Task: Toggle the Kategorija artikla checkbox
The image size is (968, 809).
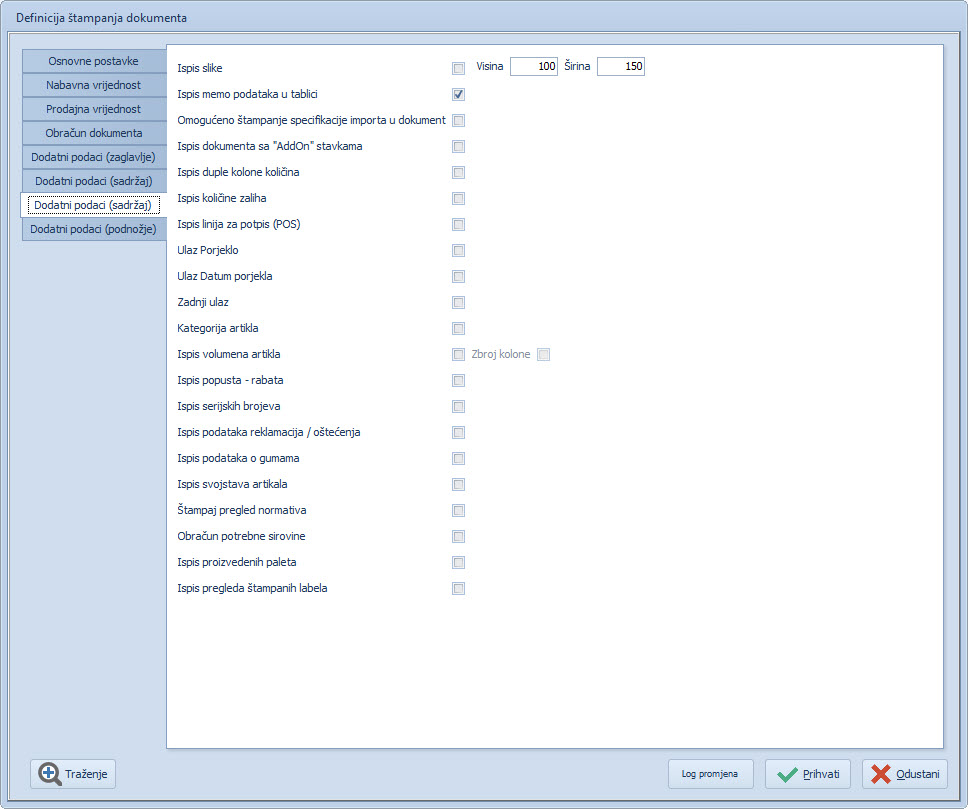Action: pyautogui.click(x=458, y=329)
